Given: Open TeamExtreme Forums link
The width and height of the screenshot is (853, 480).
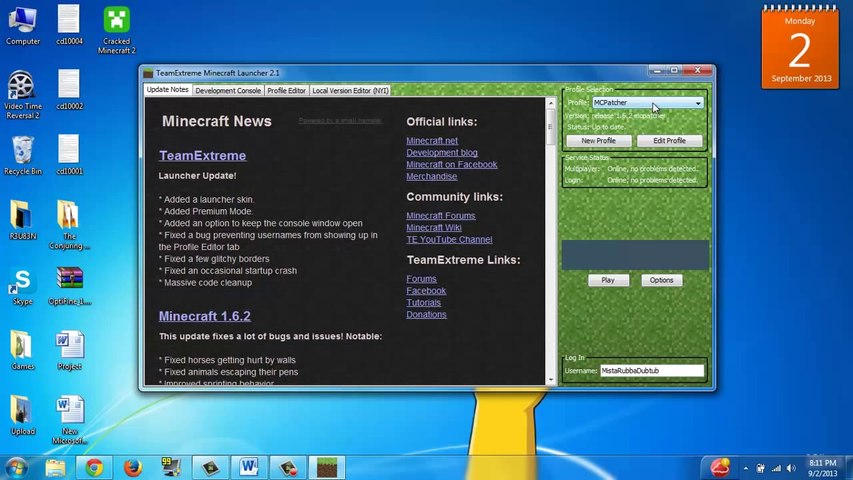Looking at the screenshot, I should click(421, 279).
